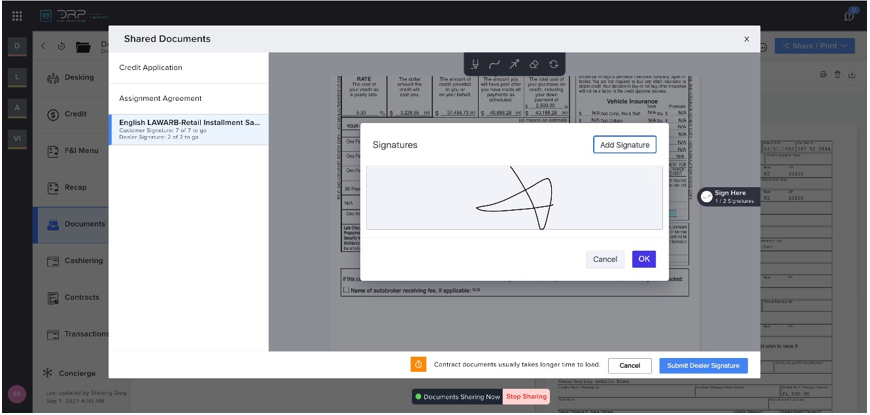Select the arrow pointer annotation tool
Viewport: 870px width, 415px height.
click(x=514, y=64)
